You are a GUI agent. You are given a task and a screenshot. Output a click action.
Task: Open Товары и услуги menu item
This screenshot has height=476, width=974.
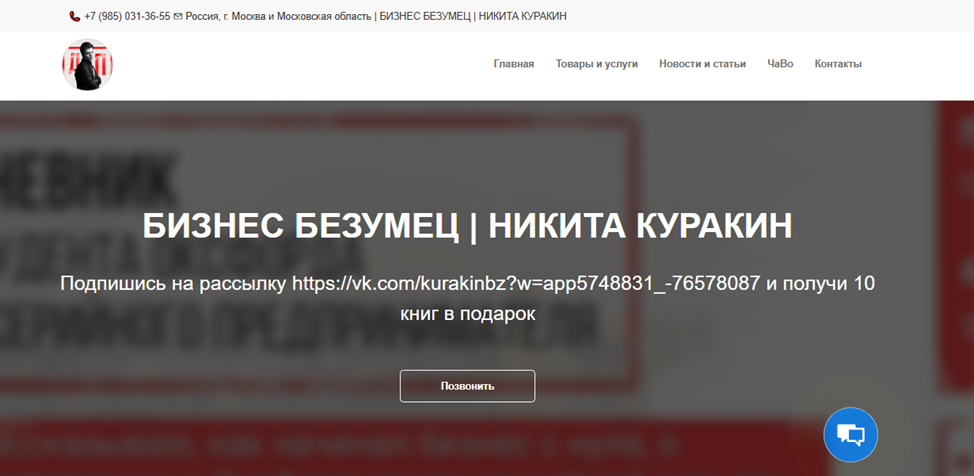pos(596,63)
